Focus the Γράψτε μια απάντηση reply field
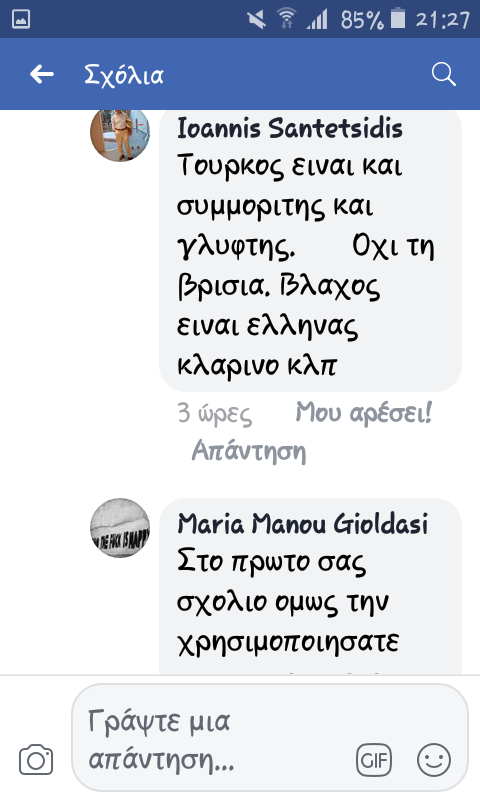The height and width of the screenshot is (800, 480). pyautogui.click(x=270, y=738)
